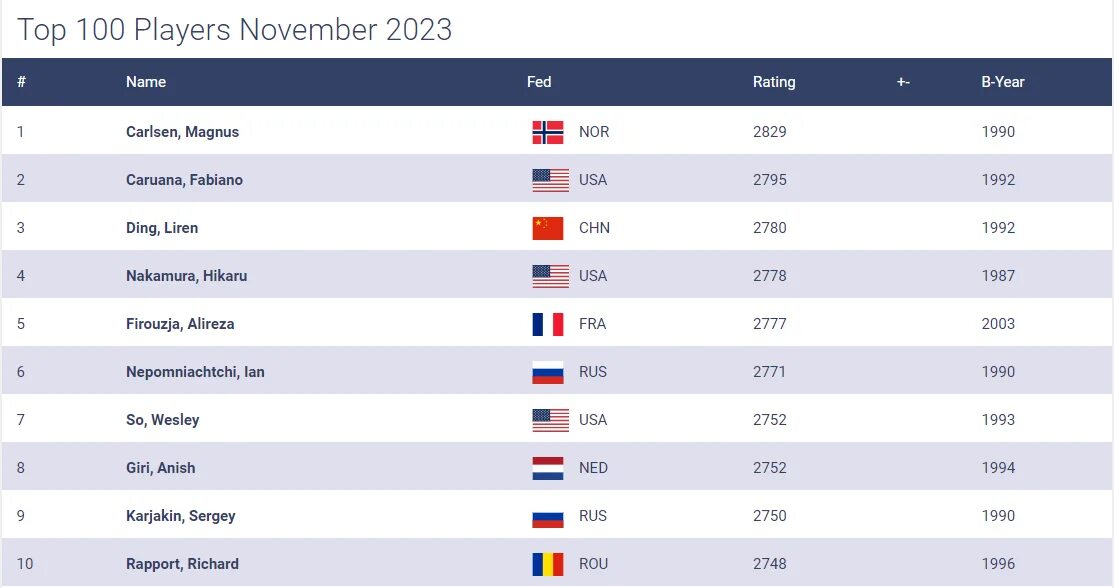Click the Fed column header
The width and height of the screenshot is (1114, 588).
[539, 82]
